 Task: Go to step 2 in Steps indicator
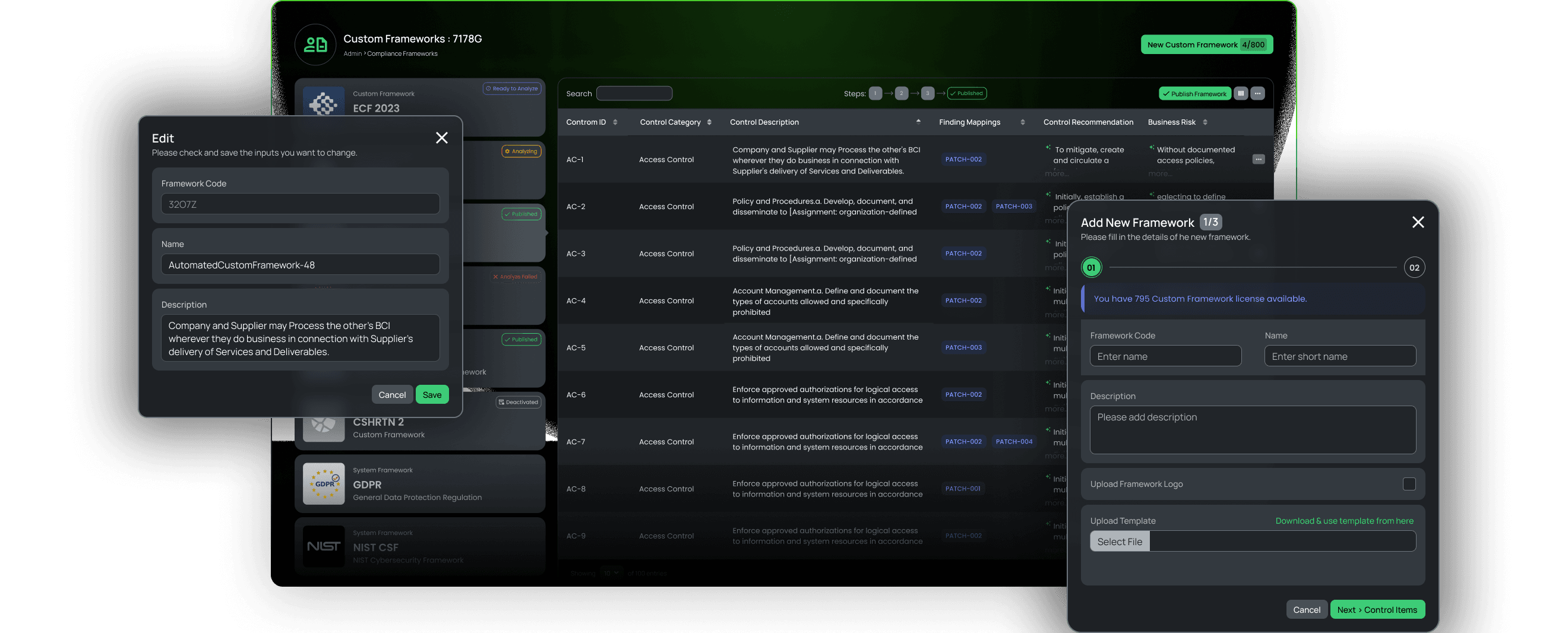point(902,93)
